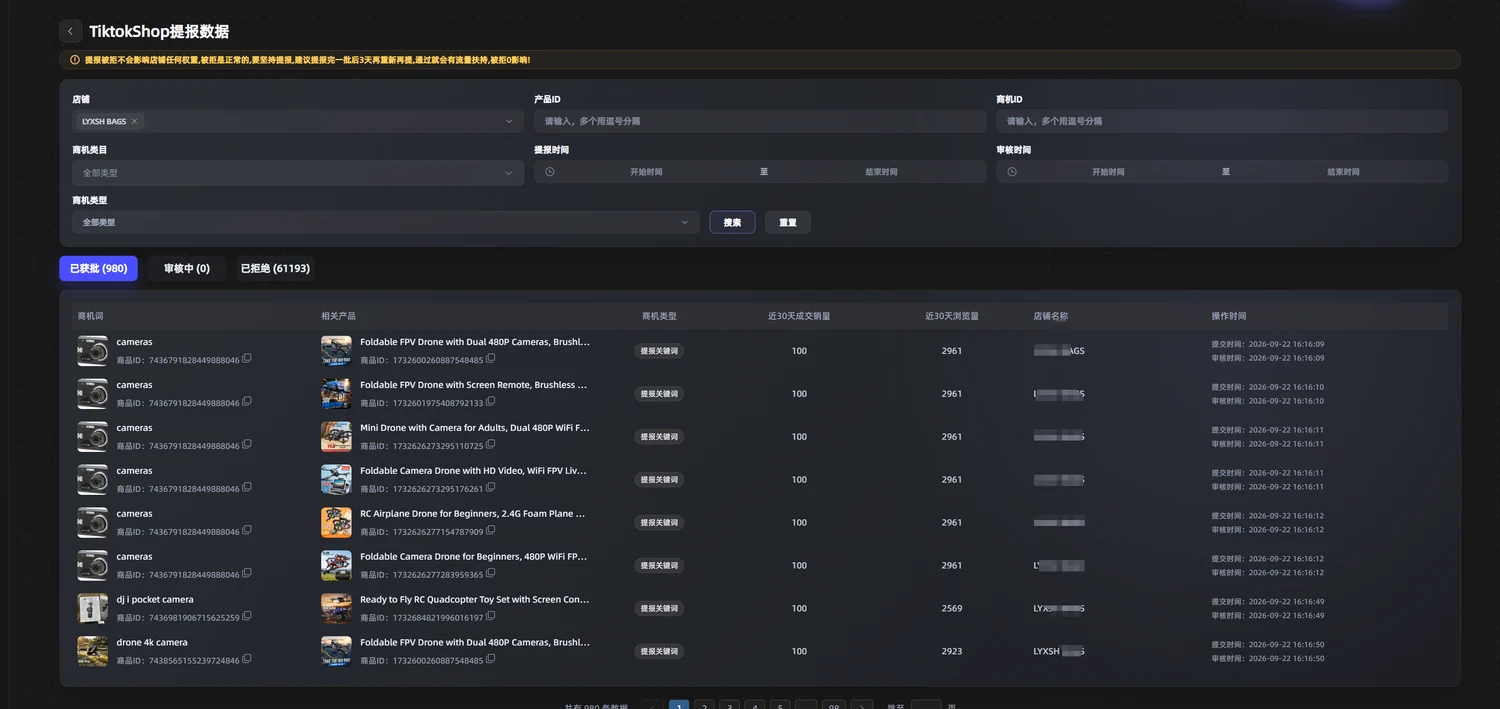Viewport: 1500px width, 709px height.
Task: Set 提报时间 start time field
Action: [646, 172]
